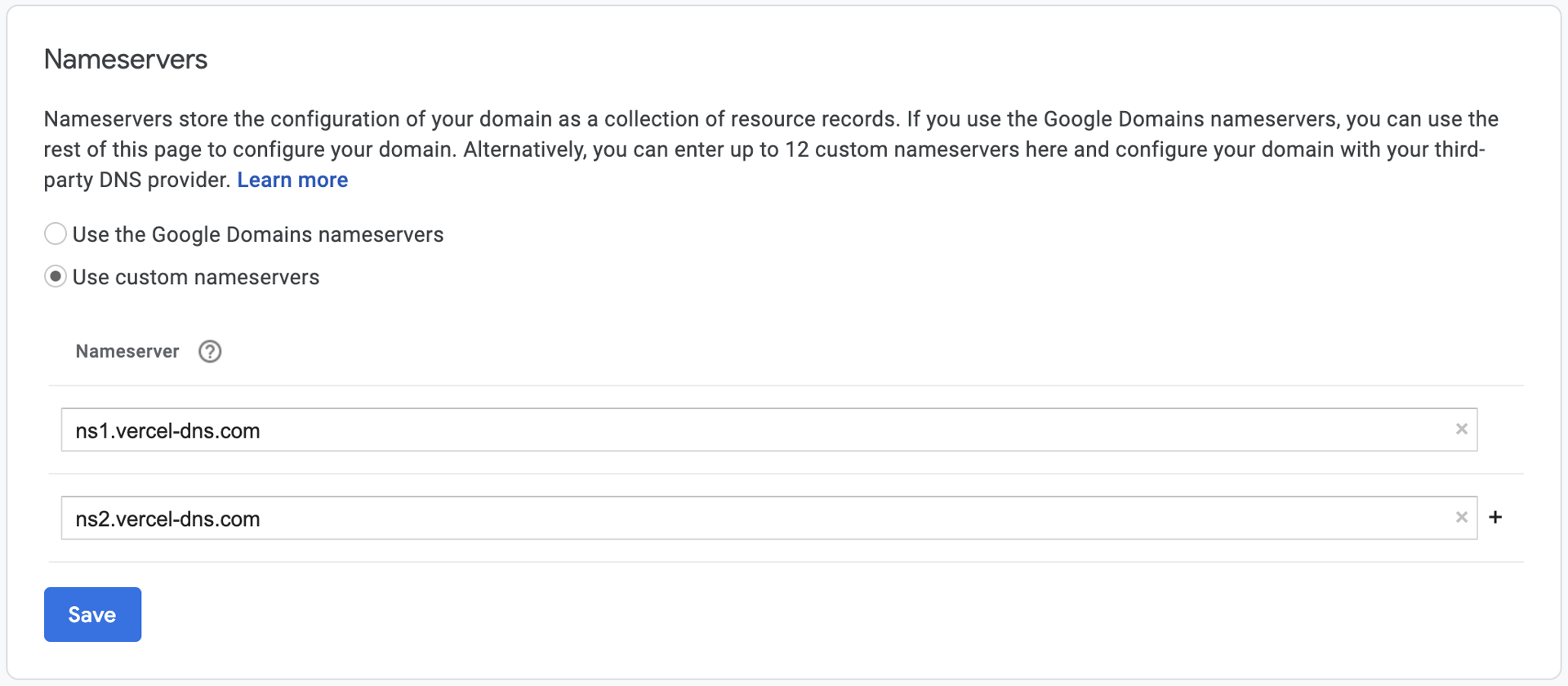Open the Nameserver help question-mark icon
The image size is (1568, 686).
[210, 351]
